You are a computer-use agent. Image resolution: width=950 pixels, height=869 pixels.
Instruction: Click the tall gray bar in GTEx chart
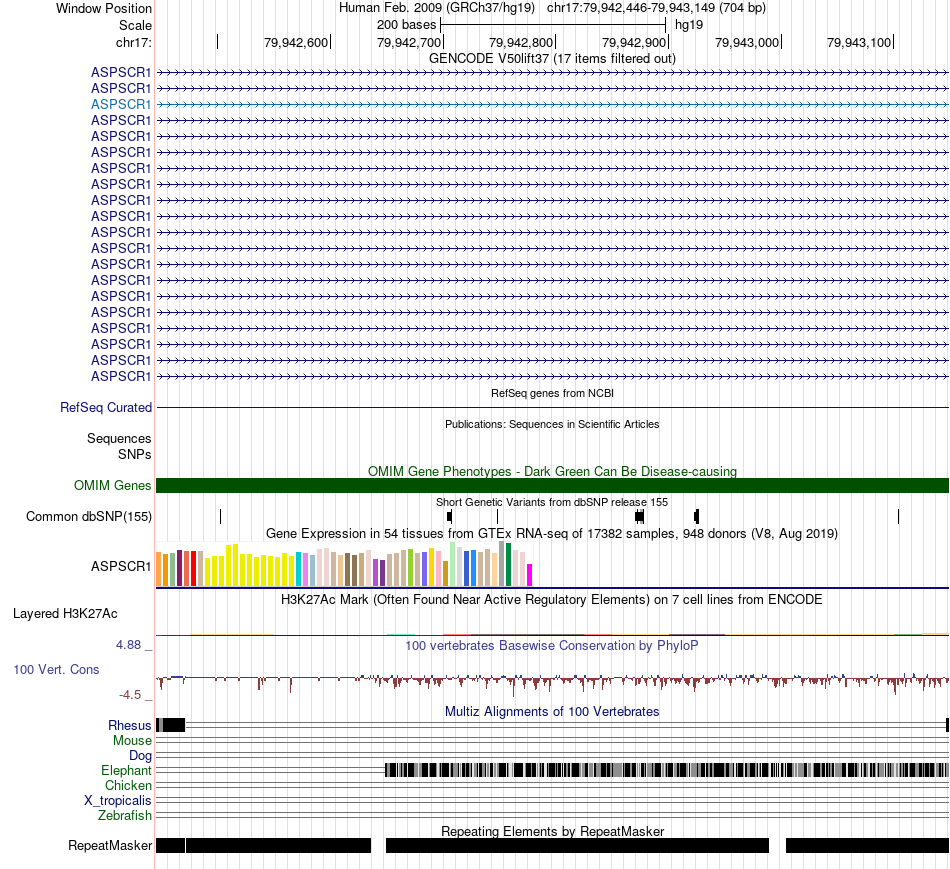pyautogui.click(x=502, y=564)
